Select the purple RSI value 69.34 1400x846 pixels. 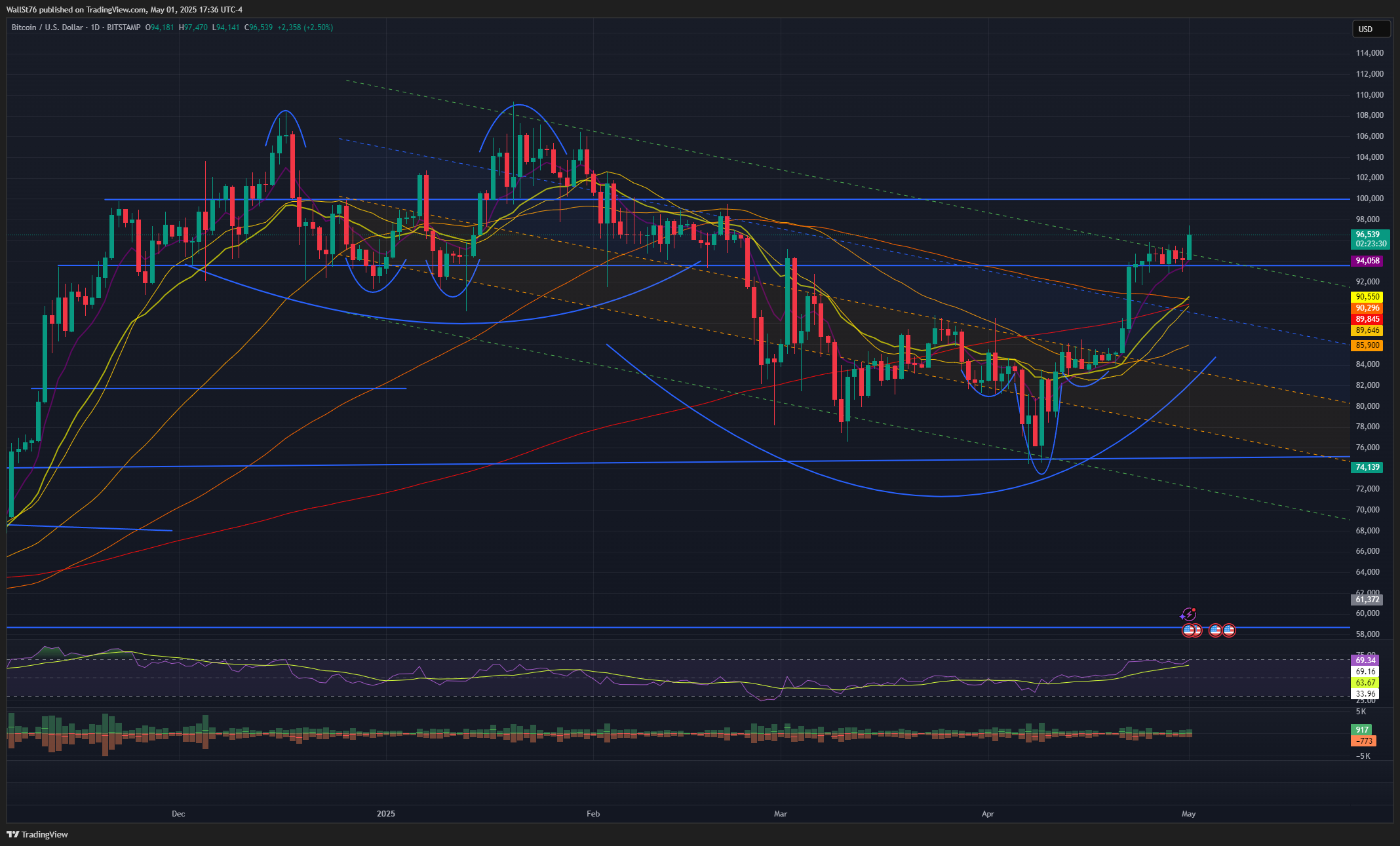pos(1365,661)
